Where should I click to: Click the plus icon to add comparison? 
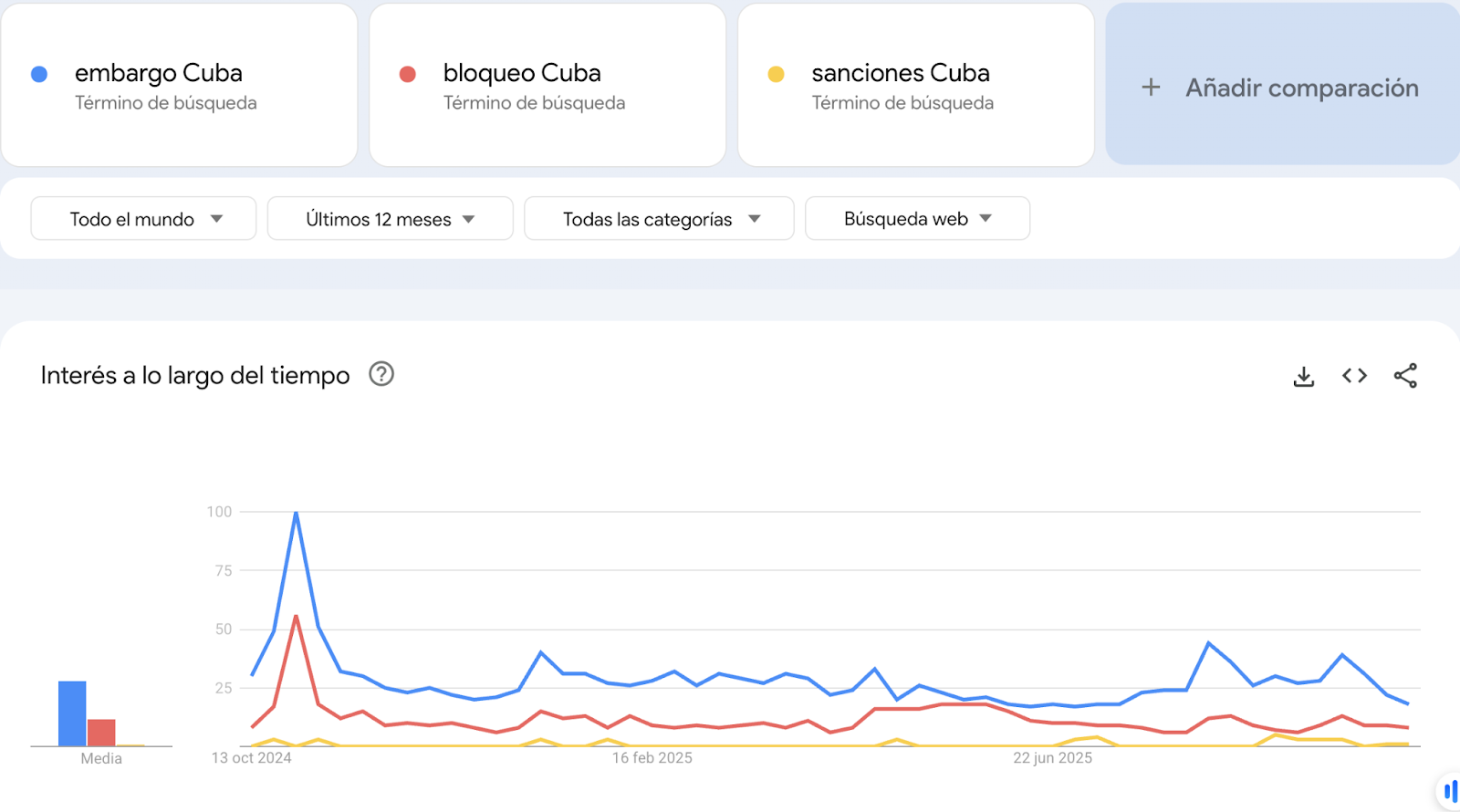click(x=1152, y=88)
